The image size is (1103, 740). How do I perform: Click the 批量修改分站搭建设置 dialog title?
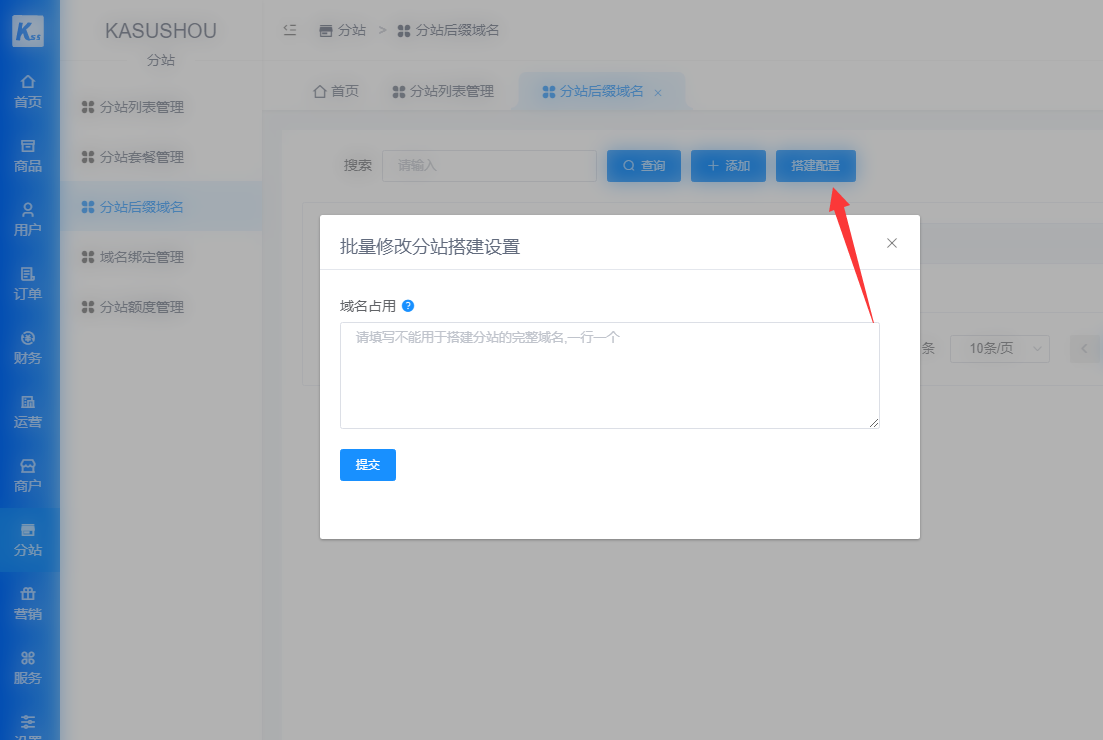[430, 247]
